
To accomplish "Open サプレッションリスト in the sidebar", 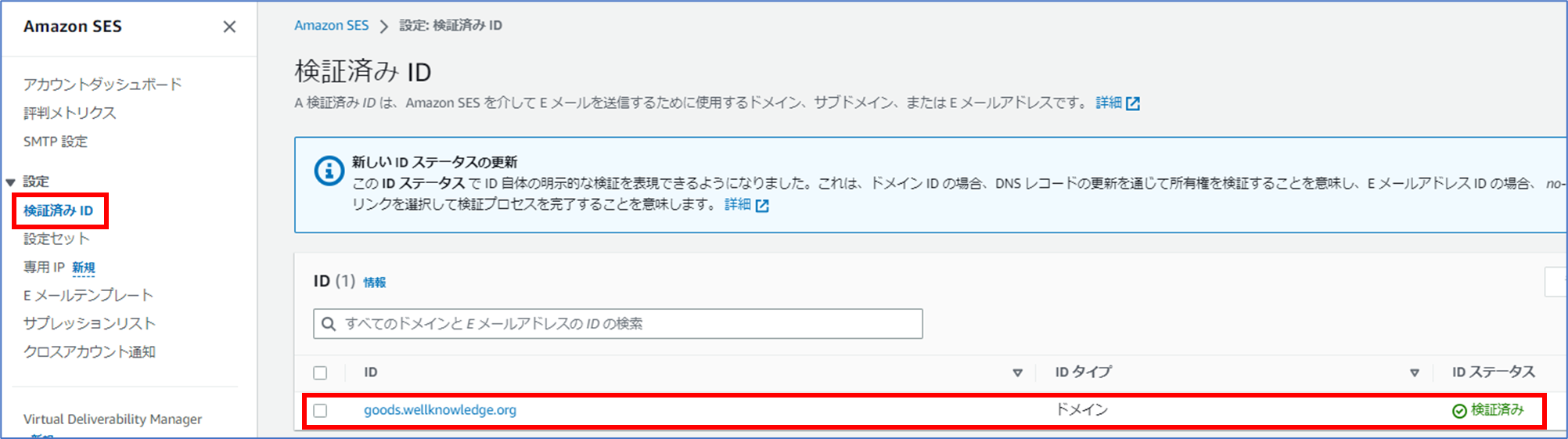I will 89,323.
